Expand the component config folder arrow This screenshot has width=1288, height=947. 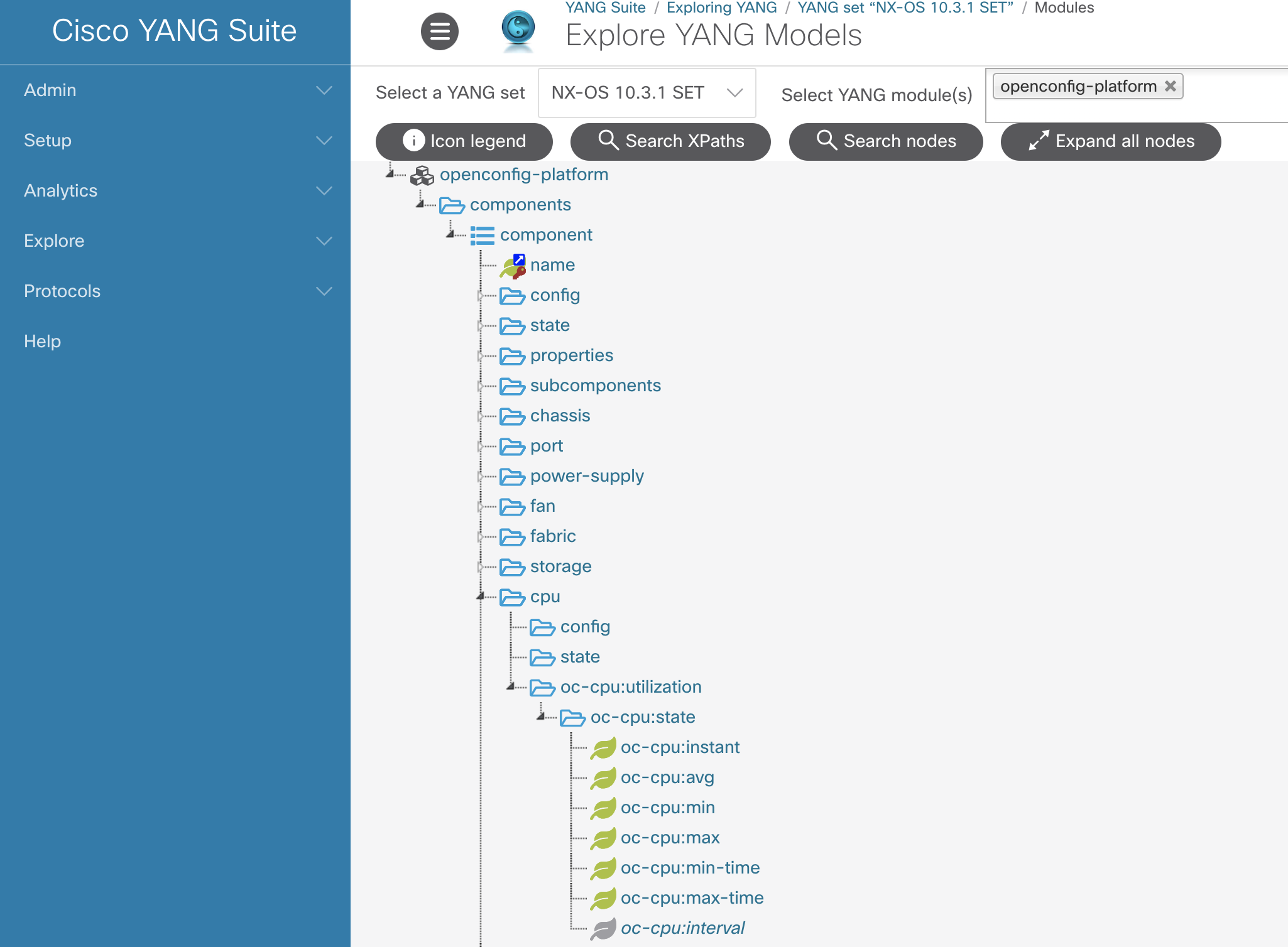(480, 295)
